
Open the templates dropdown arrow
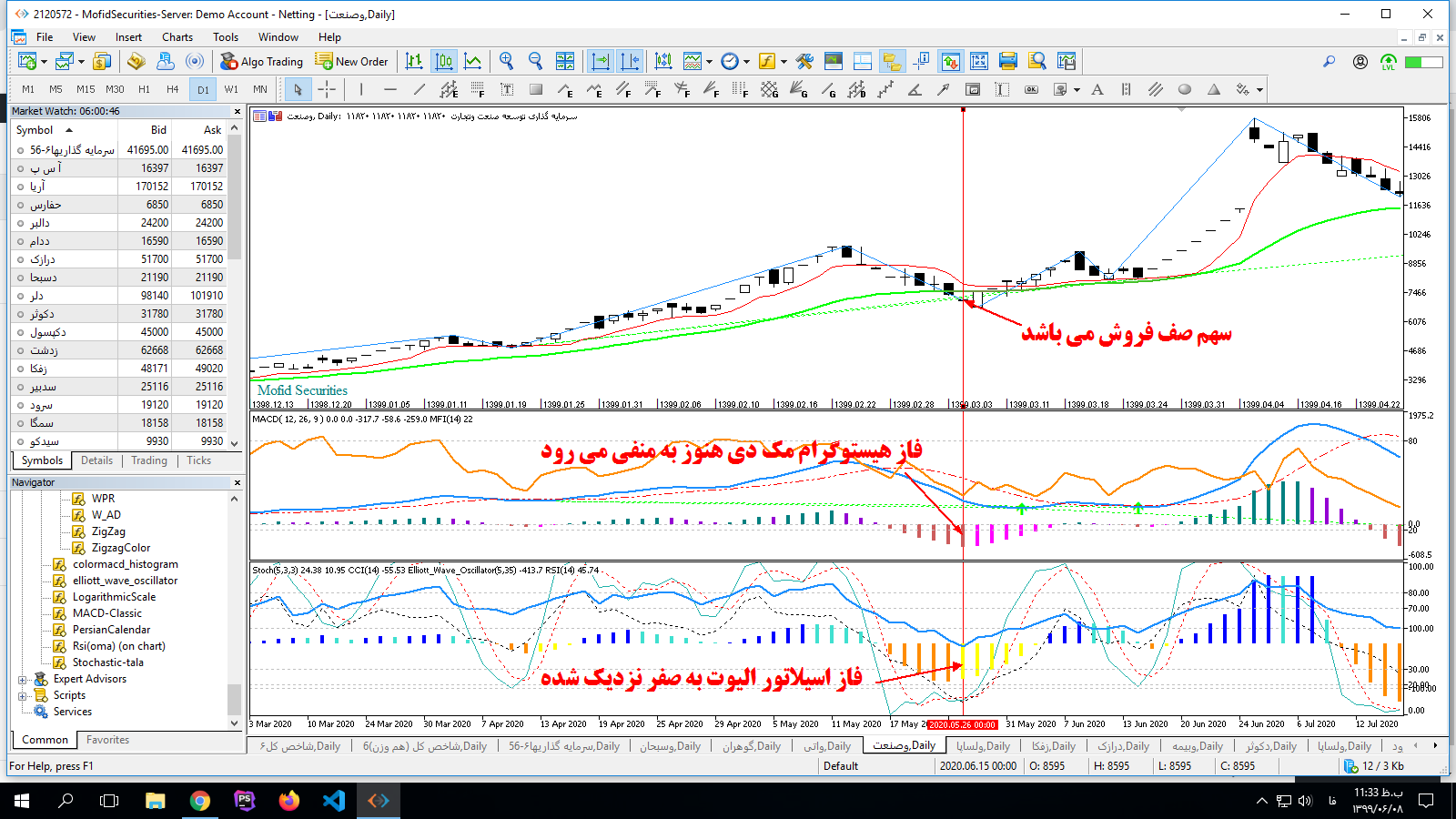coord(709,62)
